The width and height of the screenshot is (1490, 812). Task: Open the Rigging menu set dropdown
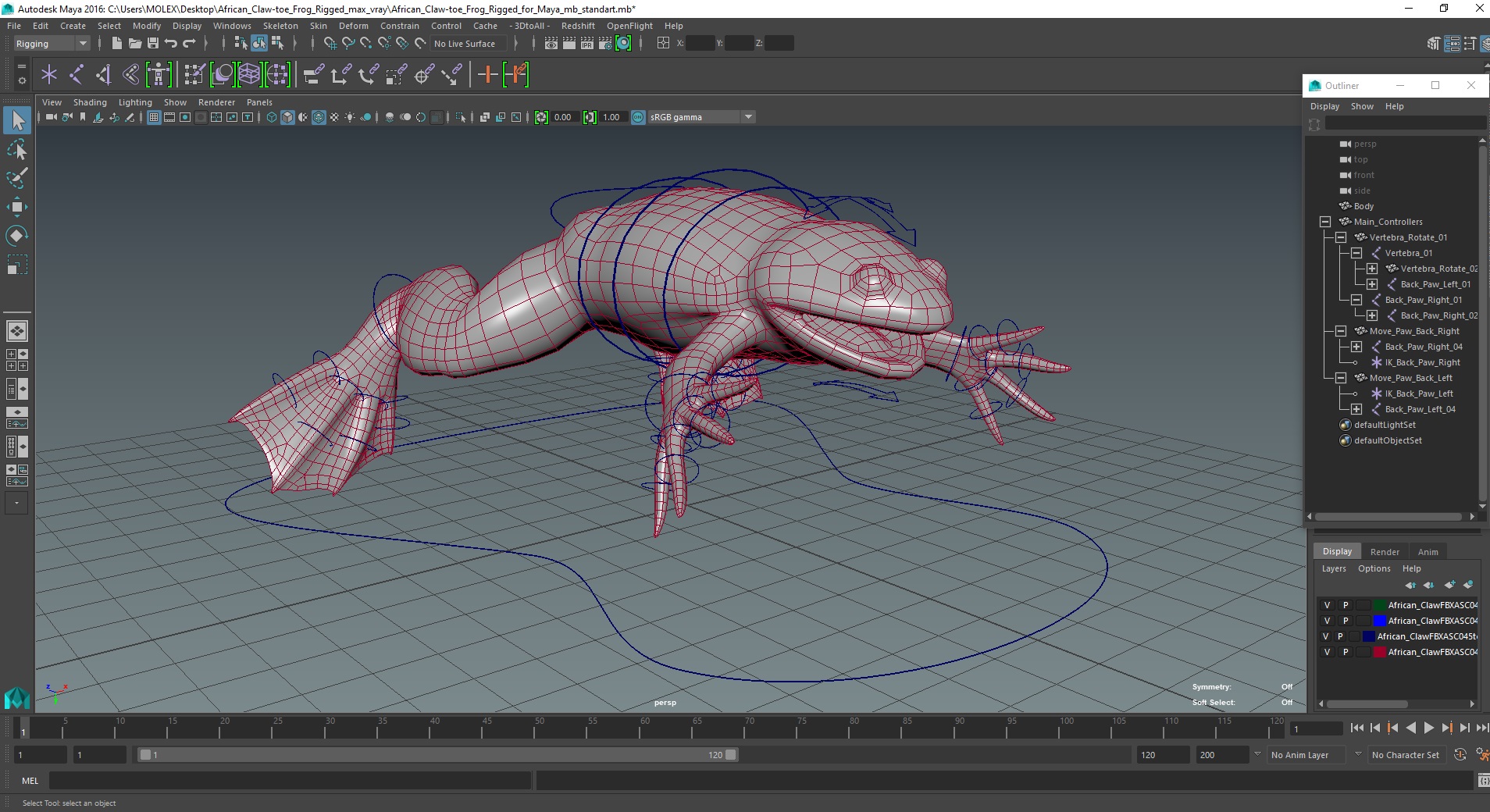click(52, 44)
